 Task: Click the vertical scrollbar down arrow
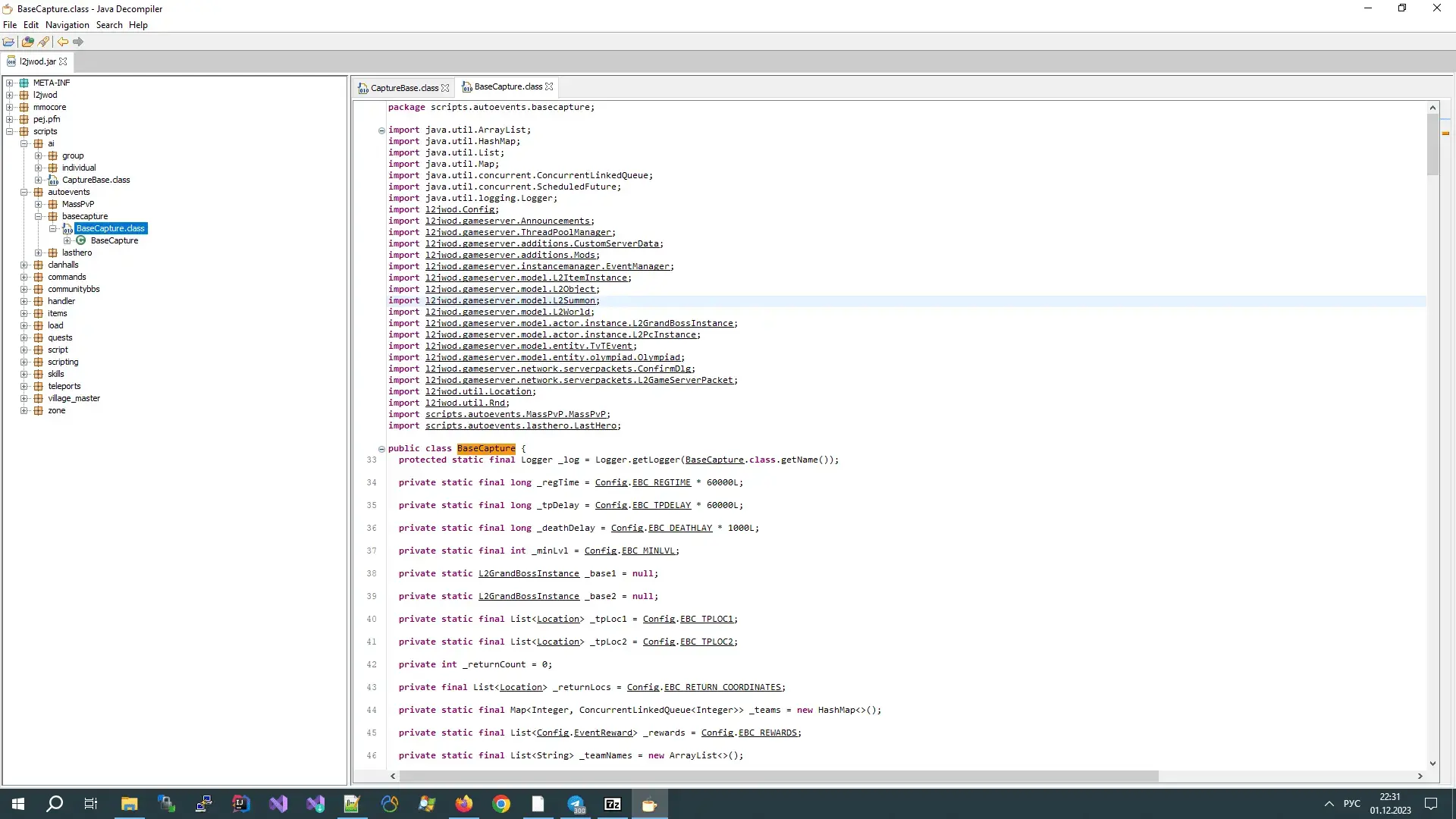tap(1432, 764)
